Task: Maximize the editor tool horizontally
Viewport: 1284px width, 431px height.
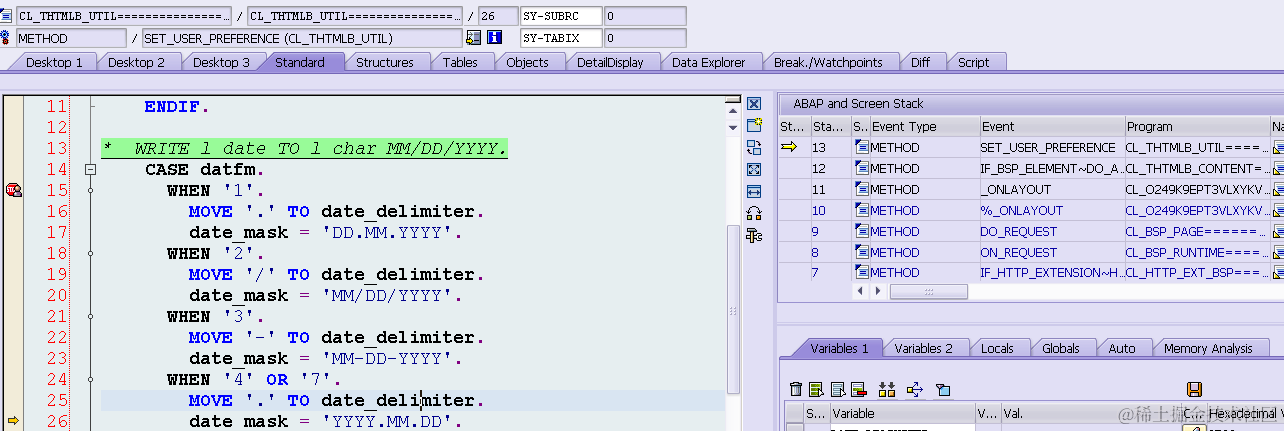Action: [754, 191]
